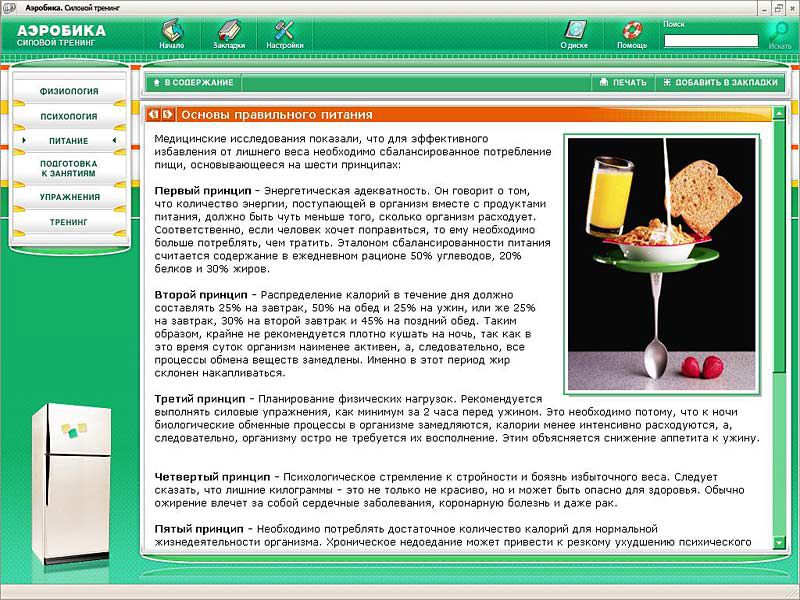Screen dimensions: 800x600
Task: Go to previous page with left arrow
Action: point(154,115)
